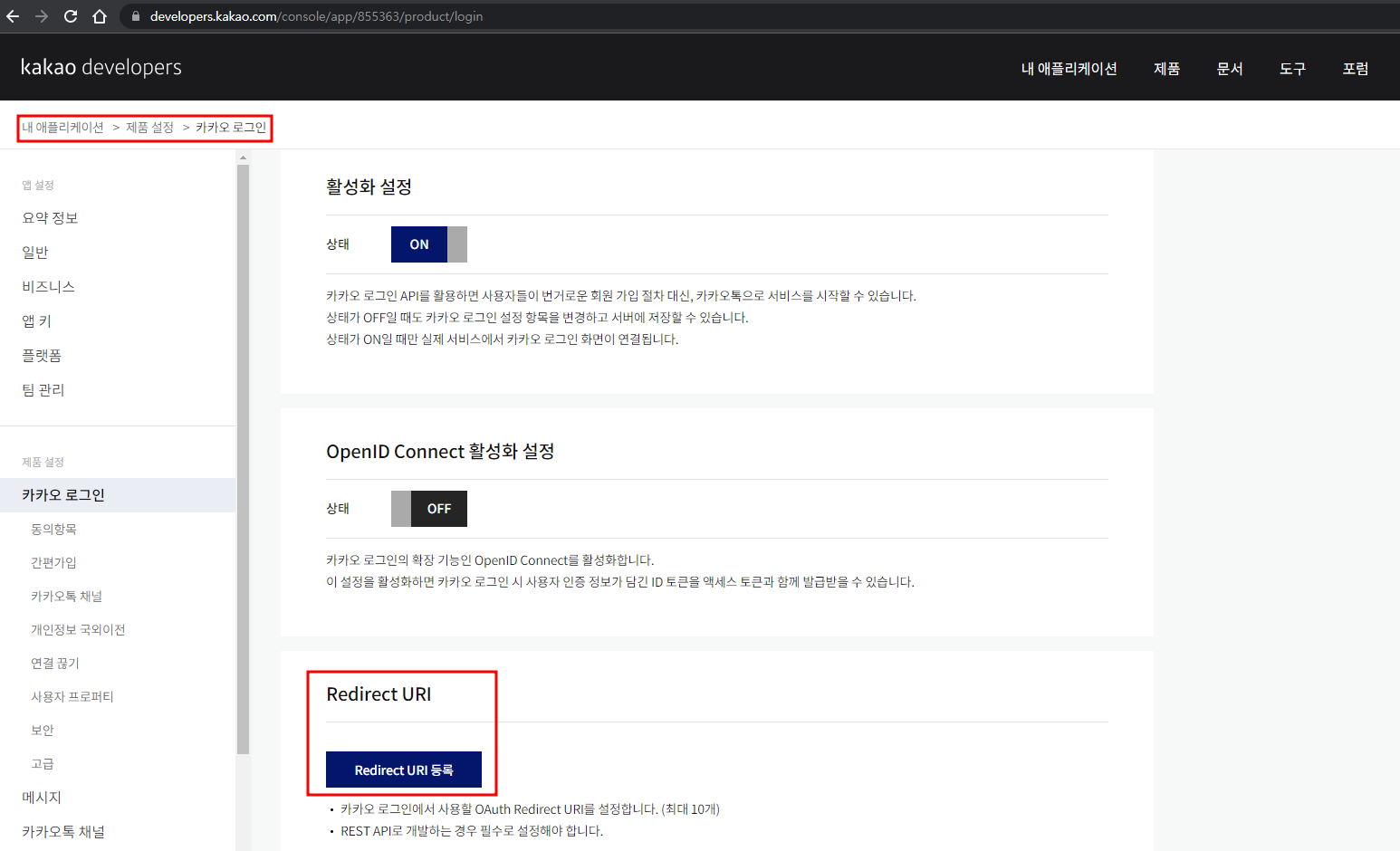The width and height of the screenshot is (1400, 851).
Task: Click the padlock site info icon
Action: click(136, 16)
